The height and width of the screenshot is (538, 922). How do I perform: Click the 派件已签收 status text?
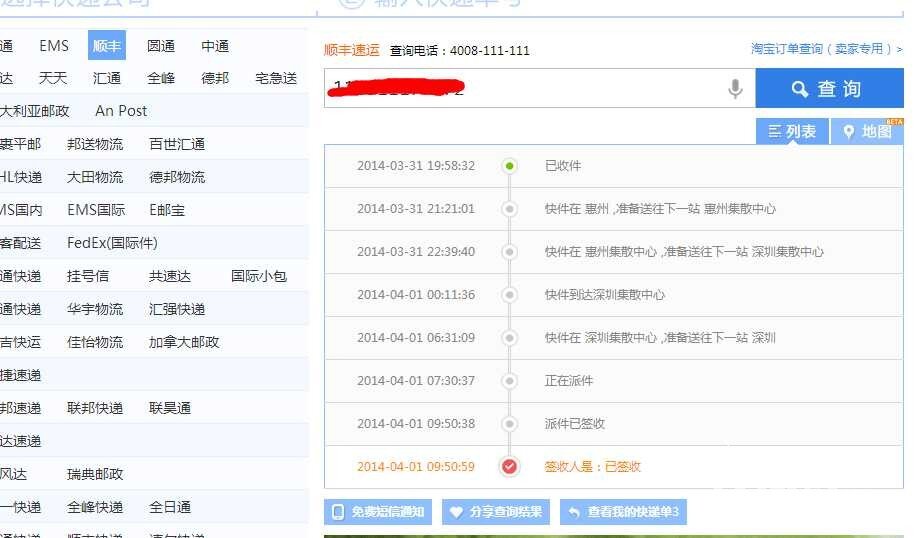[574, 423]
